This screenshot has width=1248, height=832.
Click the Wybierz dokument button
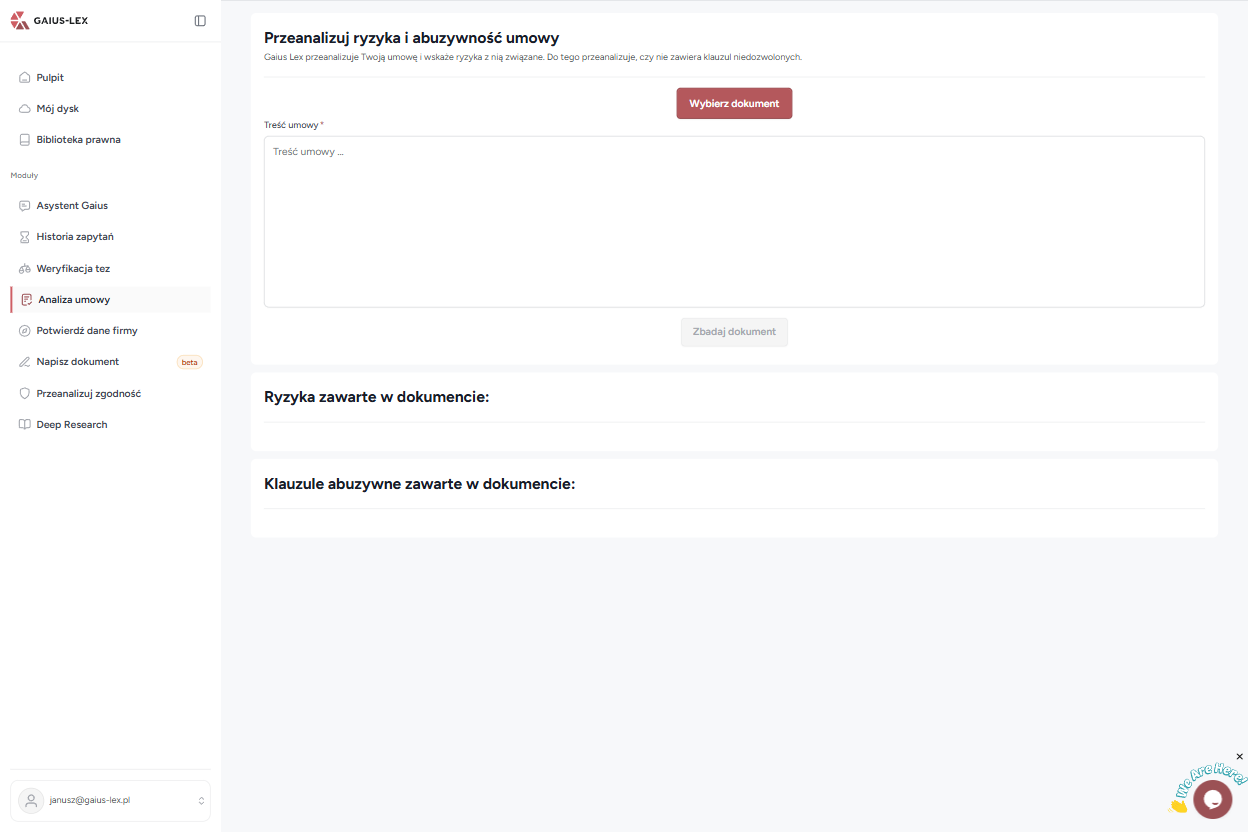coord(734,103)
